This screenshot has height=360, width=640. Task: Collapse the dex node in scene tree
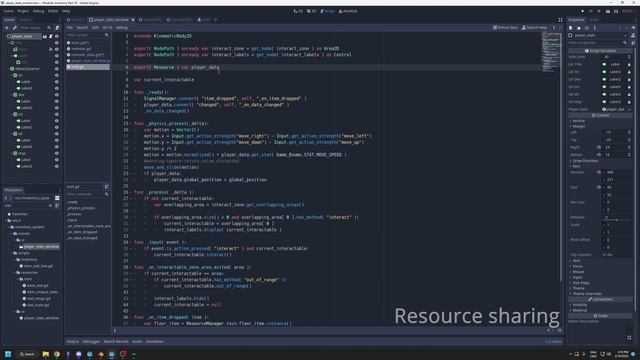click(x=11, y=95)
